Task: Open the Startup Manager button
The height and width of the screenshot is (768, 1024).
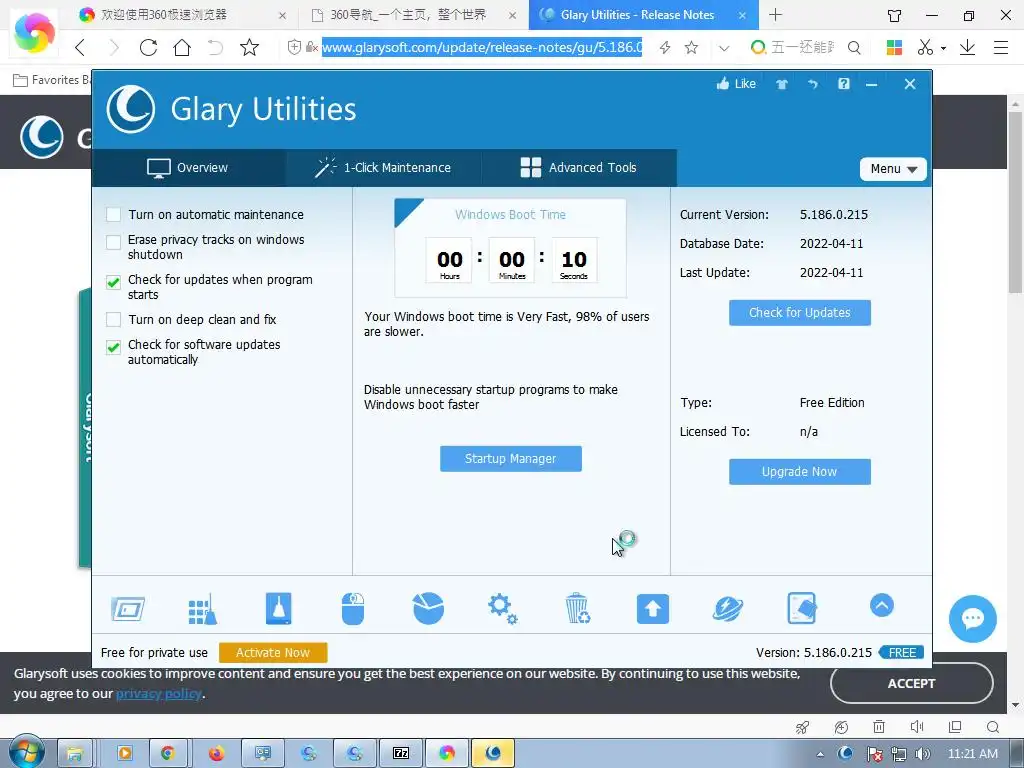Action: point(511,458)
